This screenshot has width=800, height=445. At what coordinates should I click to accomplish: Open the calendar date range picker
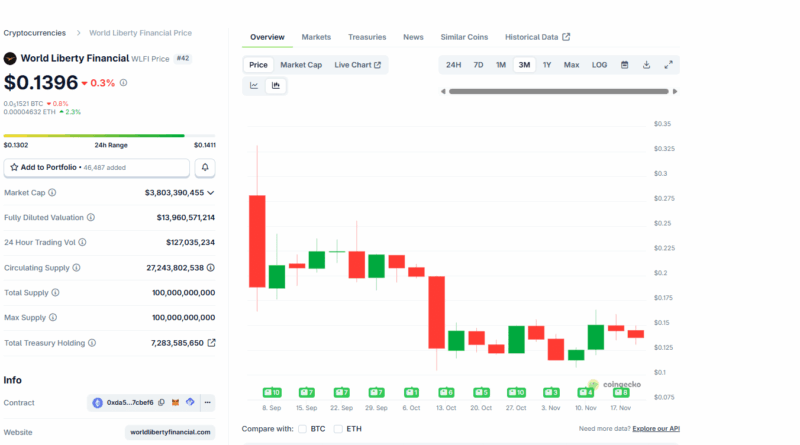tap(624, 65)
